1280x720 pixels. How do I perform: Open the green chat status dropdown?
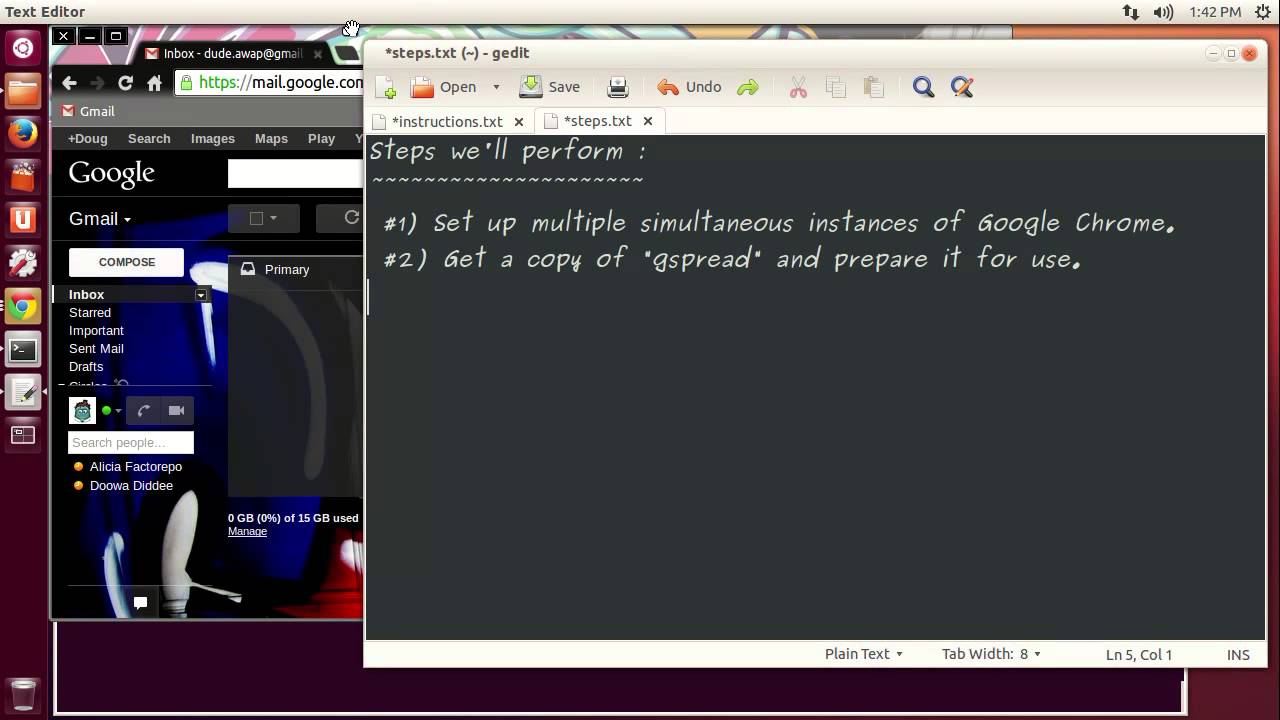click(111, 411)
